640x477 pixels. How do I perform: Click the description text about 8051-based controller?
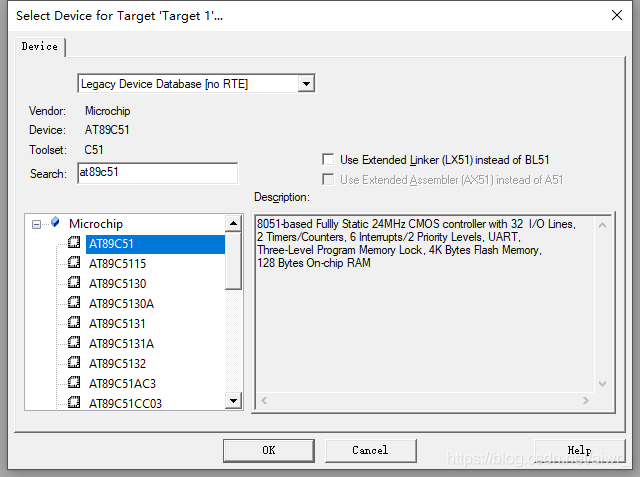(x=416, y=244)
